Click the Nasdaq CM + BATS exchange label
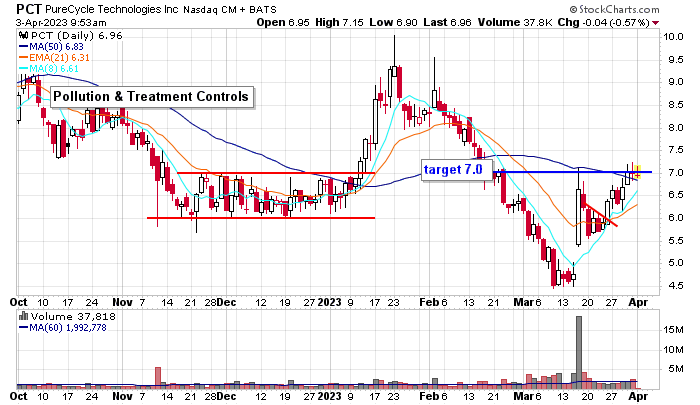700x405 pixels. [x=229, y=9]
